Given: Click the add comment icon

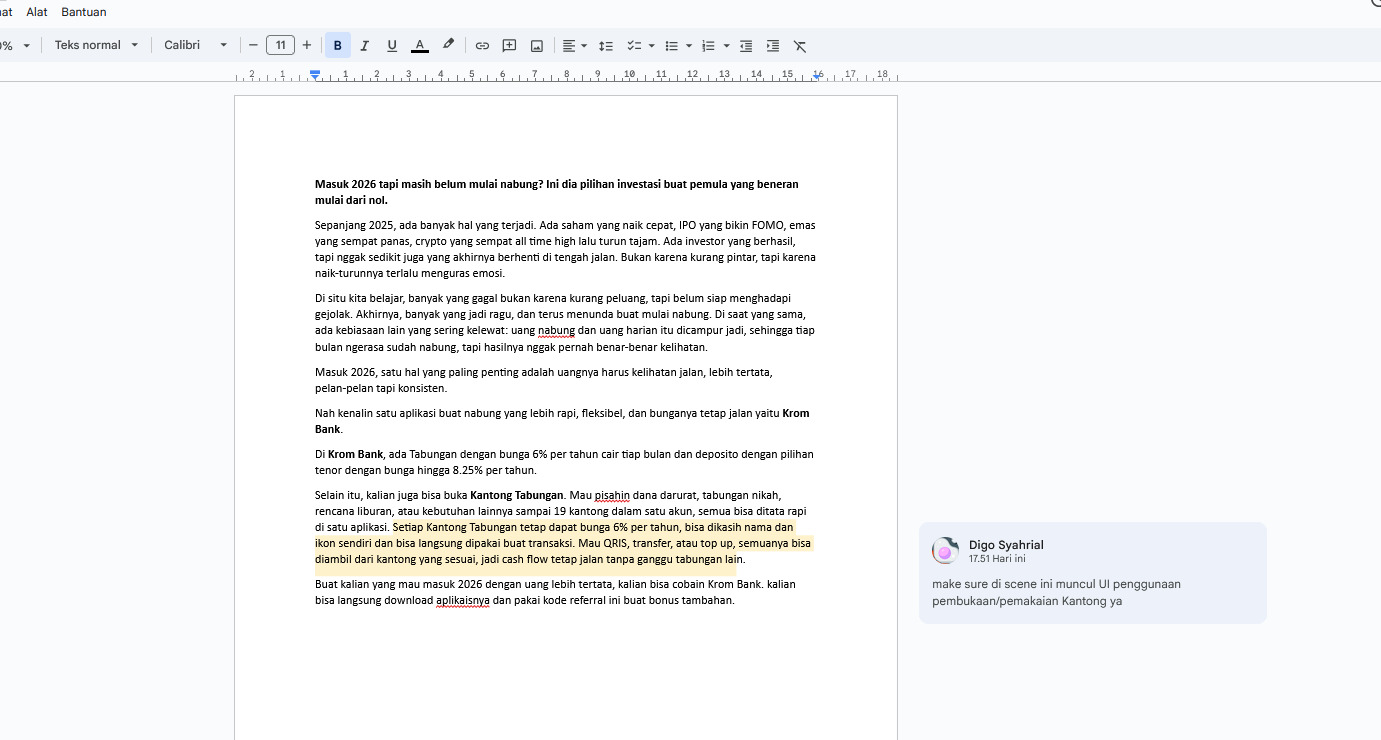Looking at the screenshot, I should point(509,45).
